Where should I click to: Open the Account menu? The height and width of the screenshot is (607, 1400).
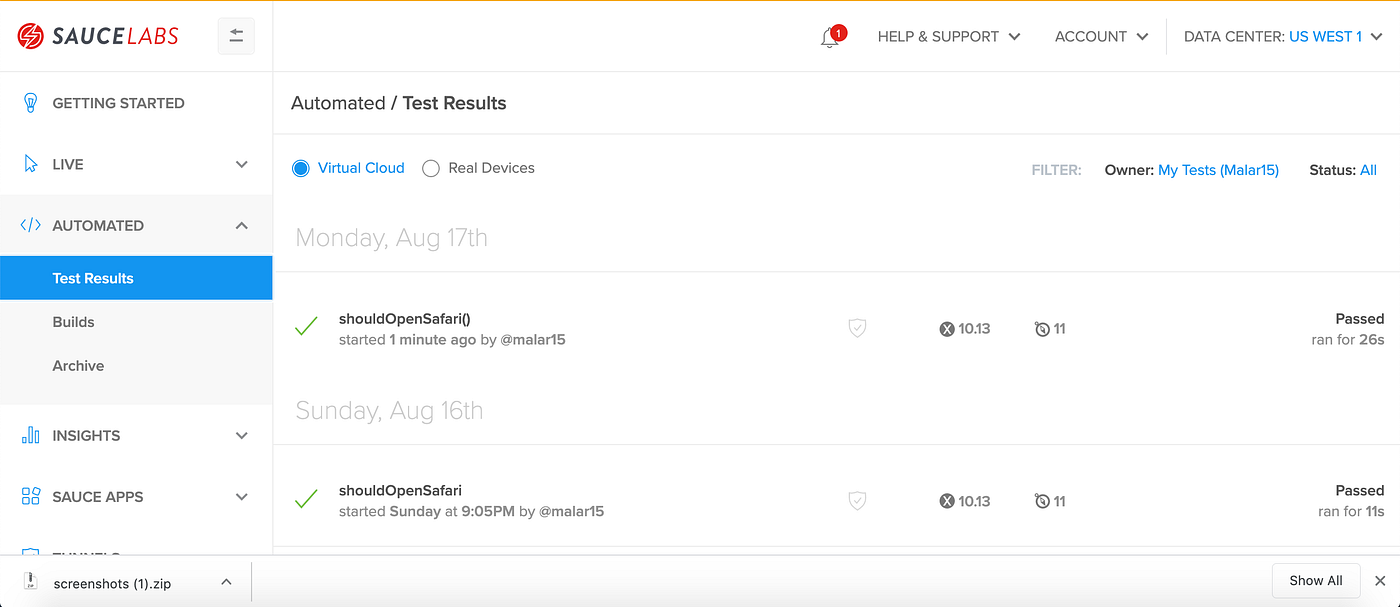[x=1100, y=36]
